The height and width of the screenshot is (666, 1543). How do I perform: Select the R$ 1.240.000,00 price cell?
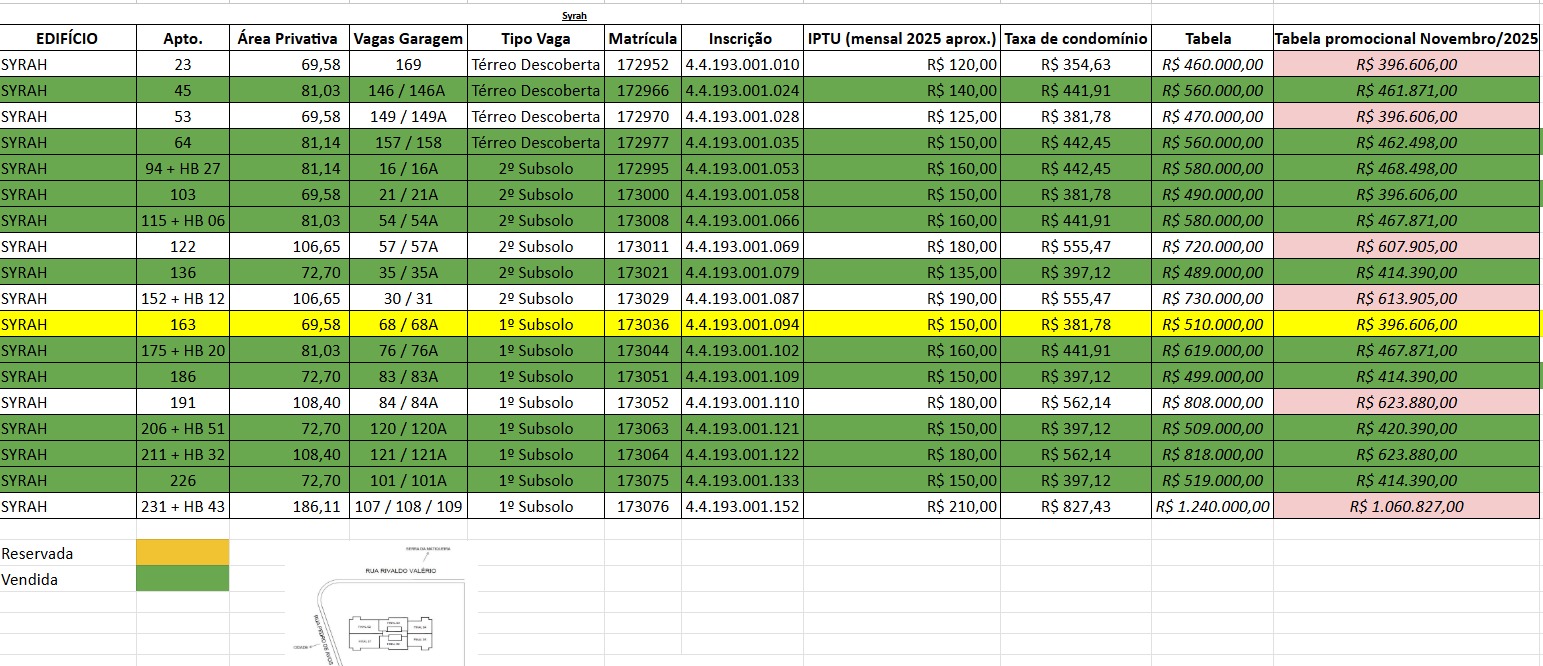click(1212, 506)
